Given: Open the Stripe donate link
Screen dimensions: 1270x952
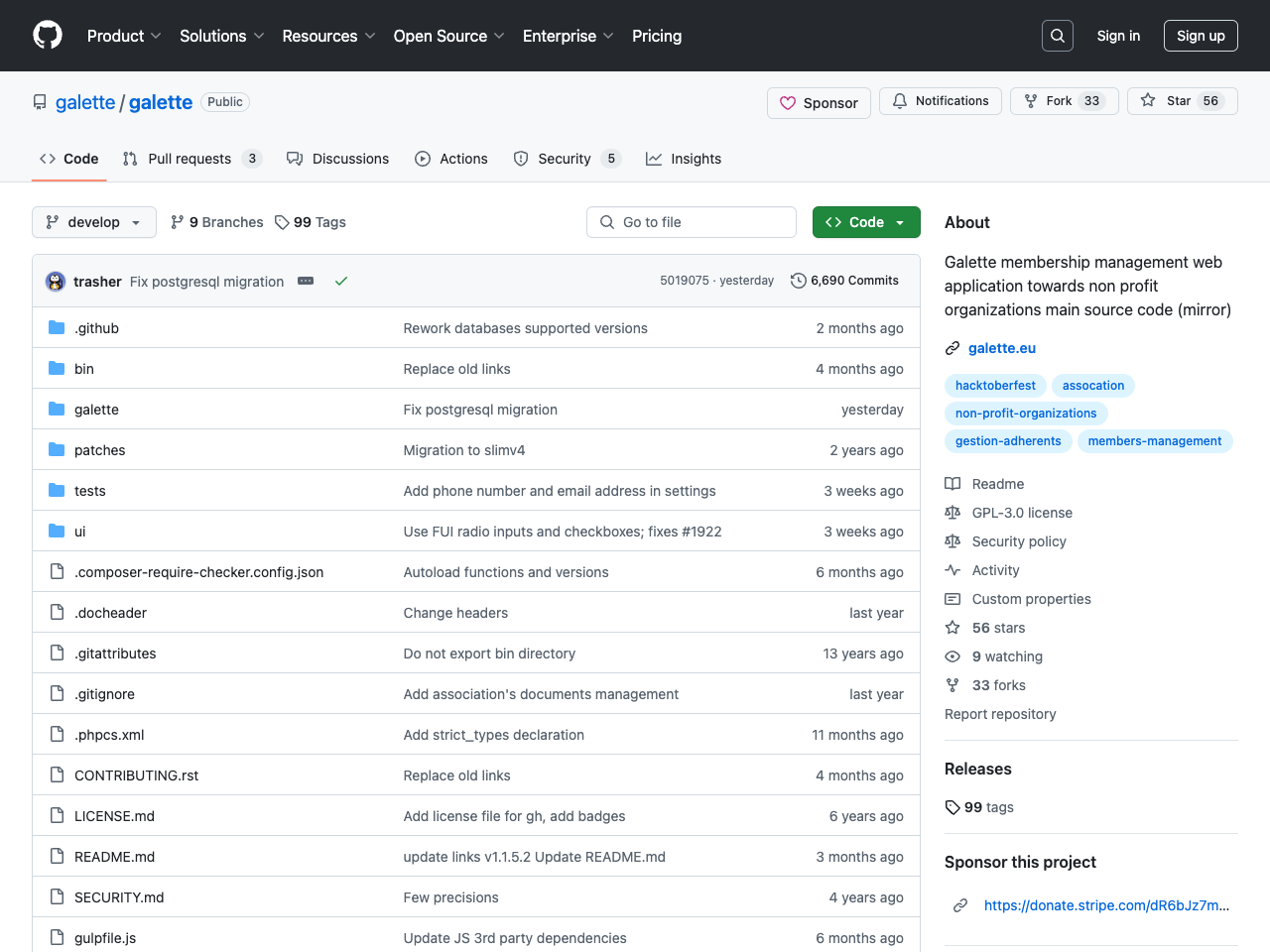Looking at the screenshot, I should point(1106,905).
